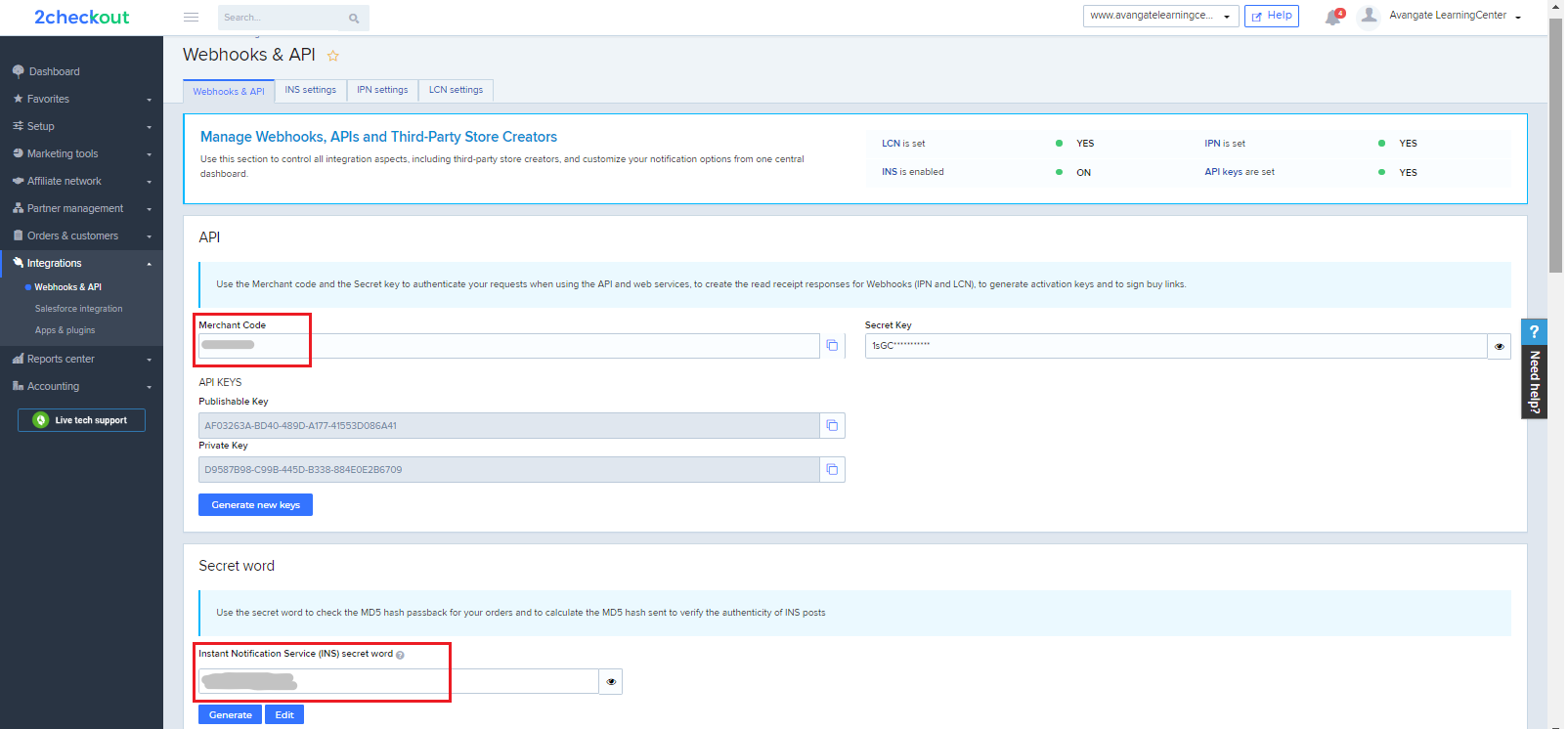Open the Need help side tab

coord(1534,368)
